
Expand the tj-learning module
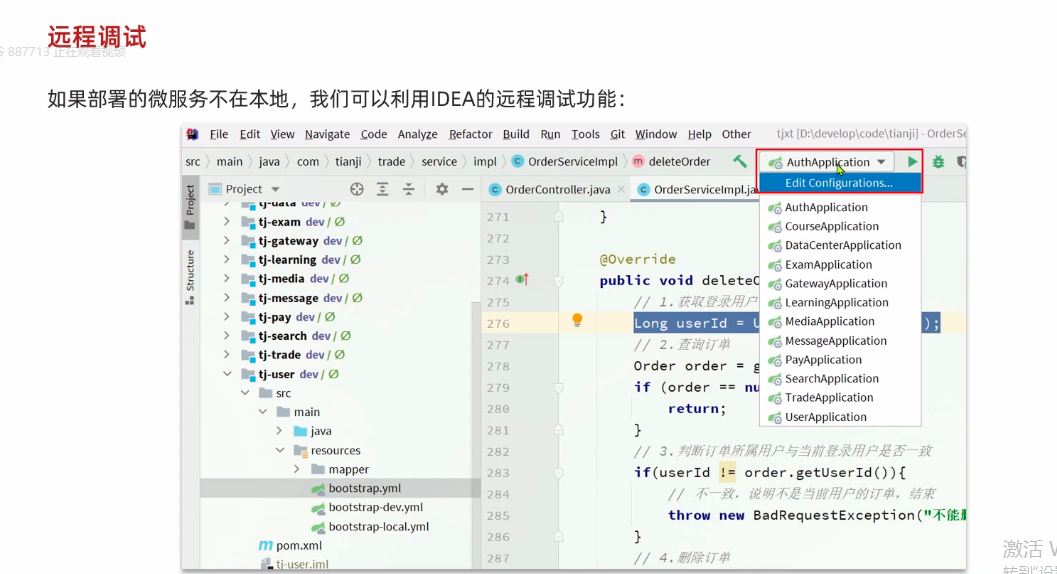pyautogui.click(x=226, y=259)
